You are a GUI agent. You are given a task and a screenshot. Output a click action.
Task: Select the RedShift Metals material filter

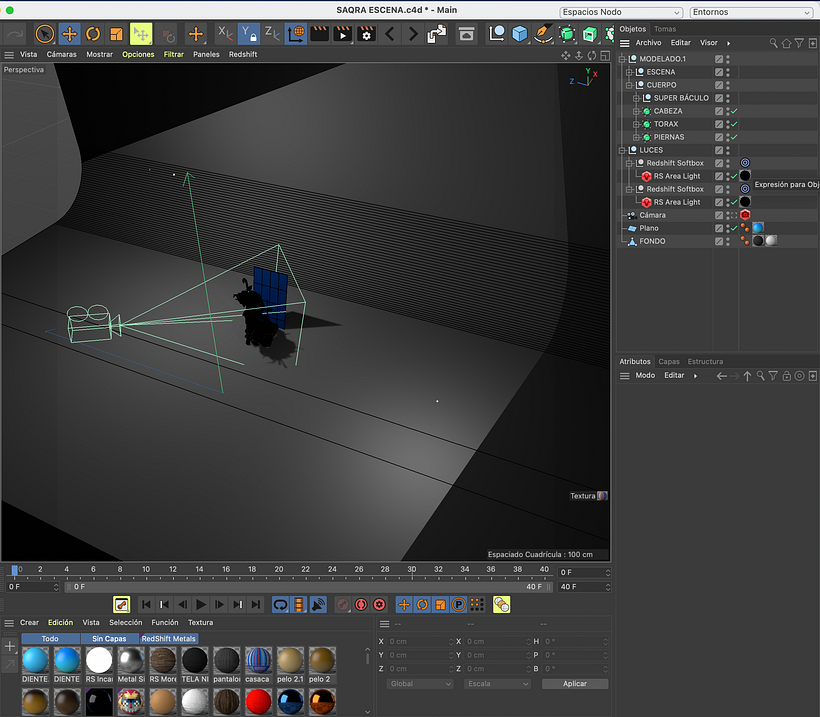[x=168, y=639]
